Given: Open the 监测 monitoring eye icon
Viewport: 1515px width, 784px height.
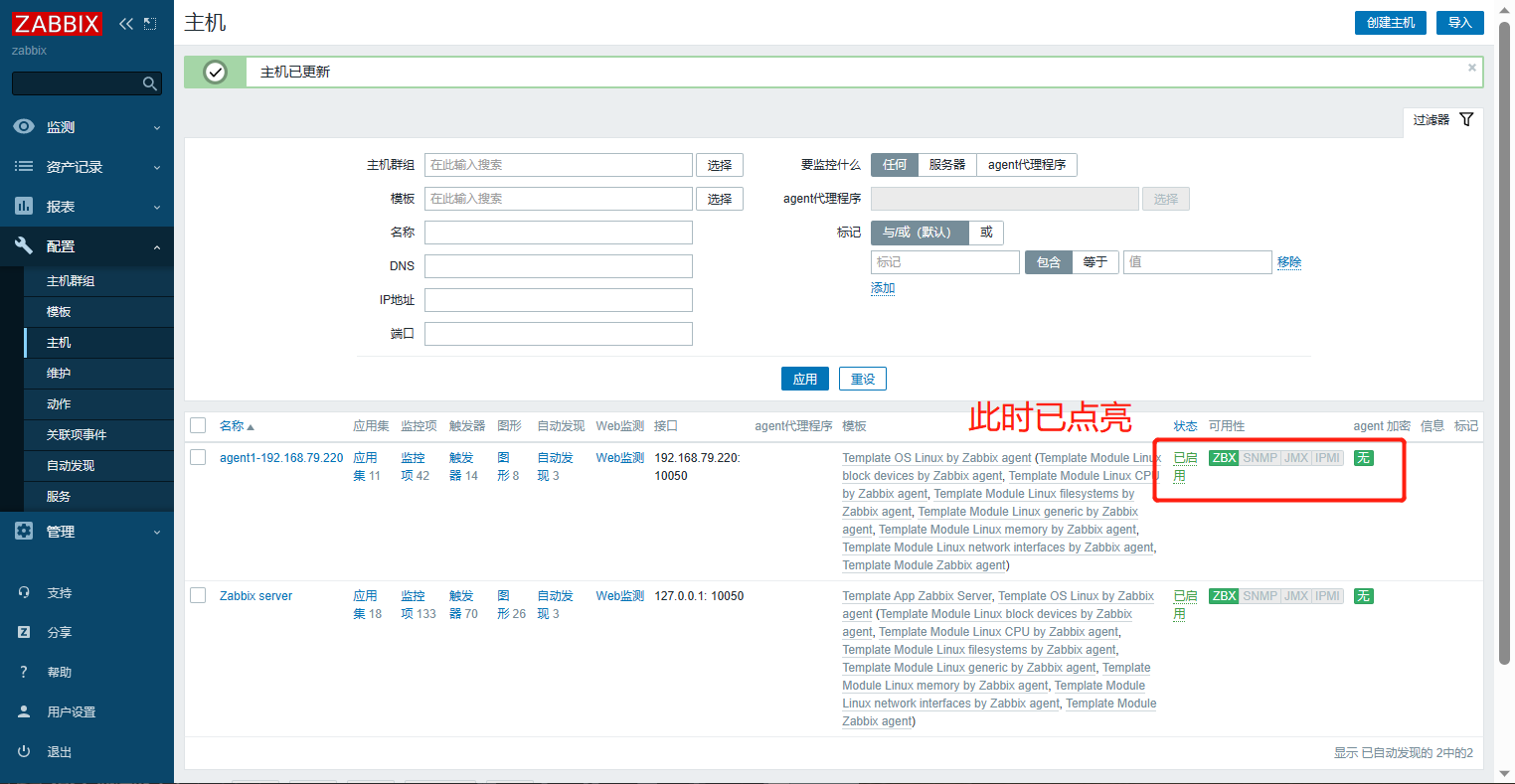Looking at the screenshot, I should 24,126.
